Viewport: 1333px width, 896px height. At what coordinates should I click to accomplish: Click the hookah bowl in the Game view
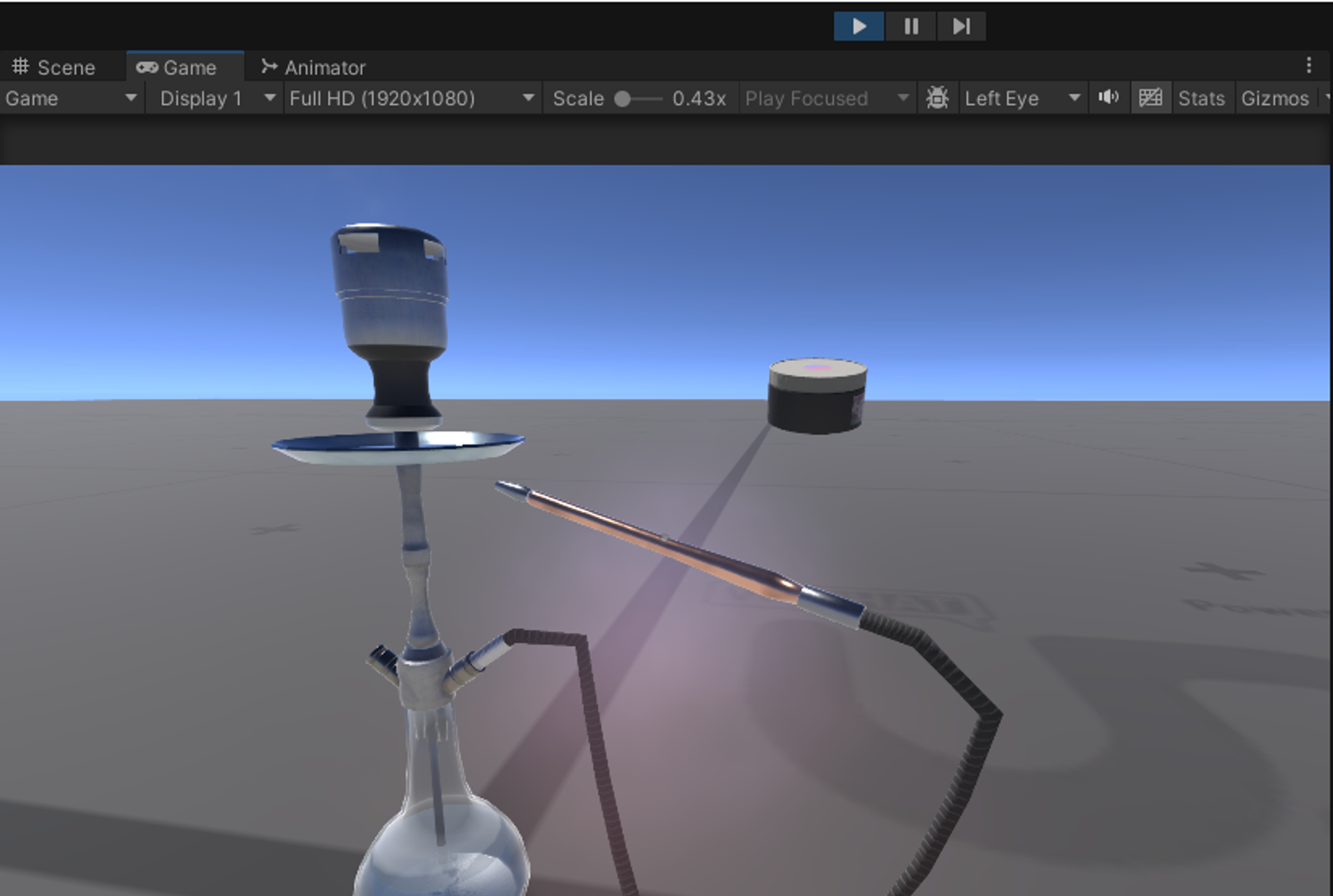(x=392, y=326)
